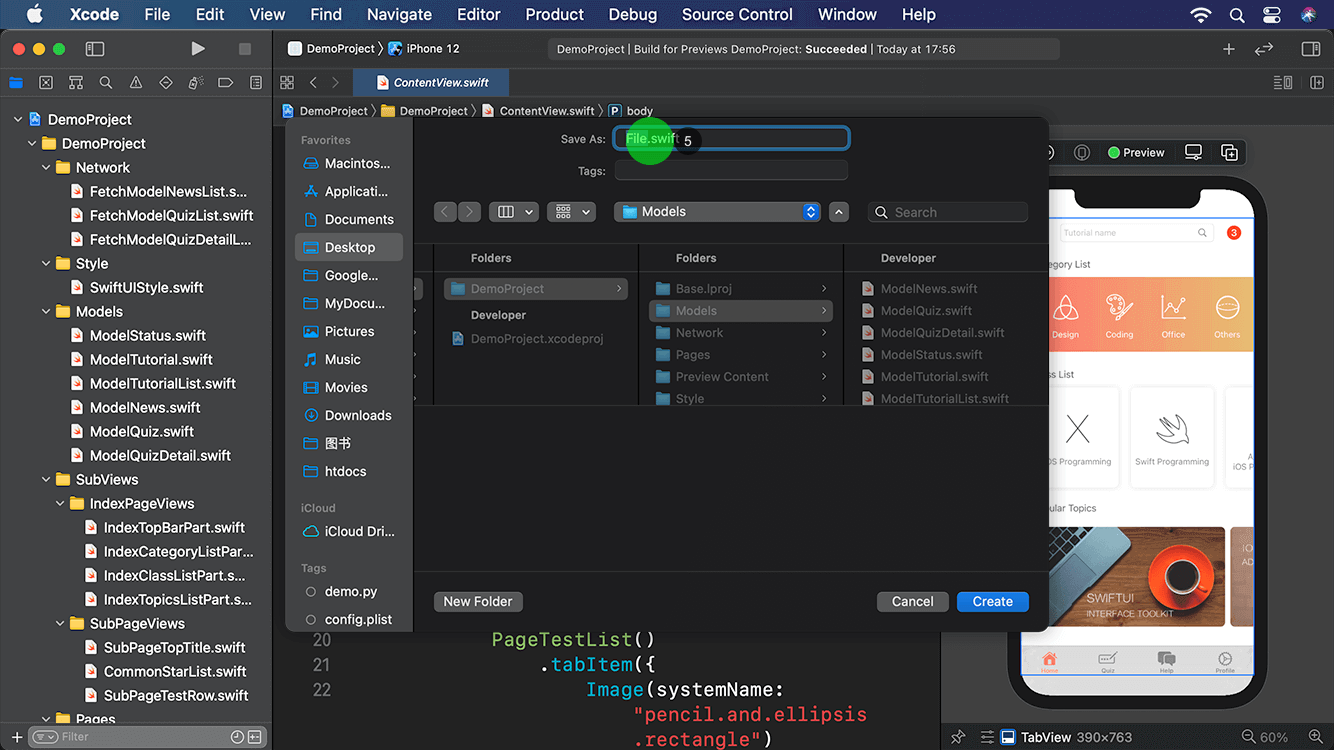1334x750 pixels.
Task: Open the File menu
Action: tap(157, 15)
